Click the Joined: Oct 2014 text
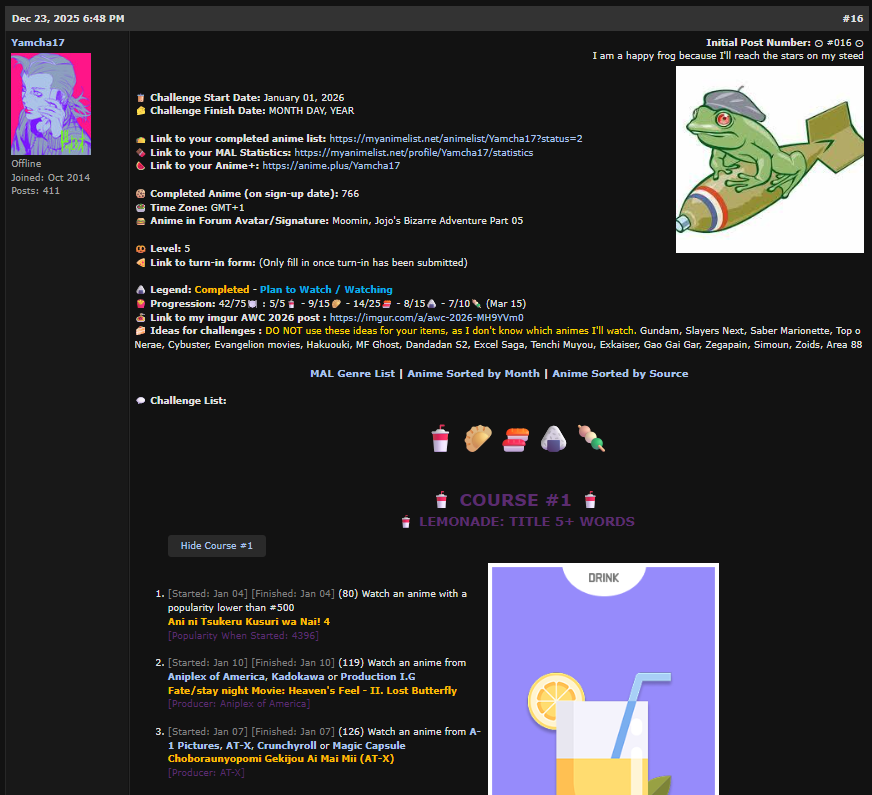Screen dimensions: 872x795 pyautogui.click(x=51, y=177)
